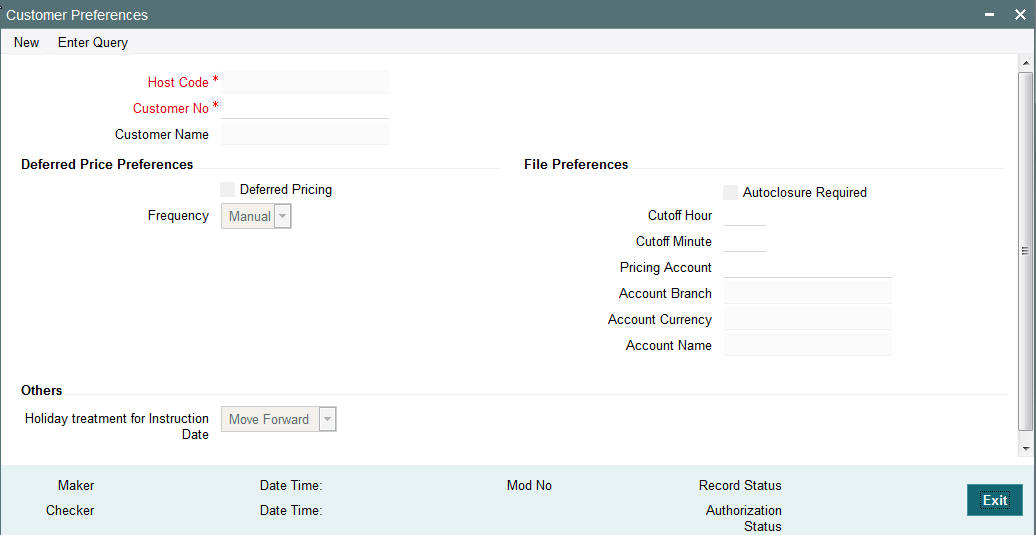
Task: Click the Cutoff Hour field
Action: click(x=745, y=215)
